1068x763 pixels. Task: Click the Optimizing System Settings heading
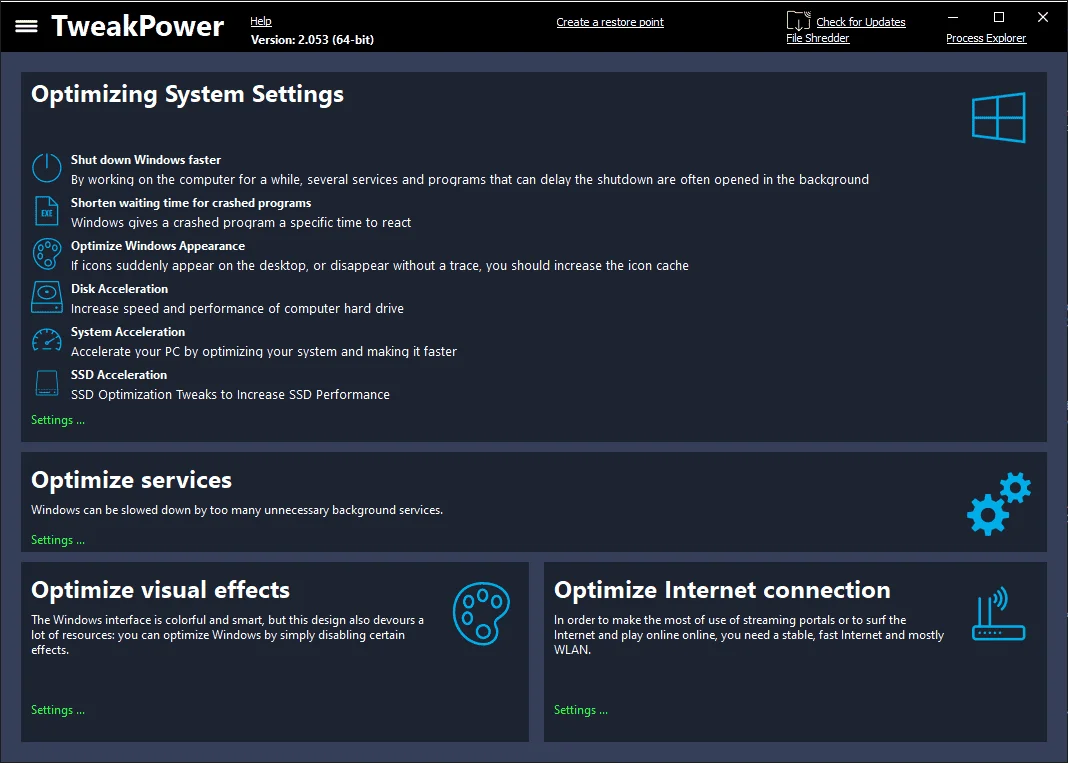point(187,94)
